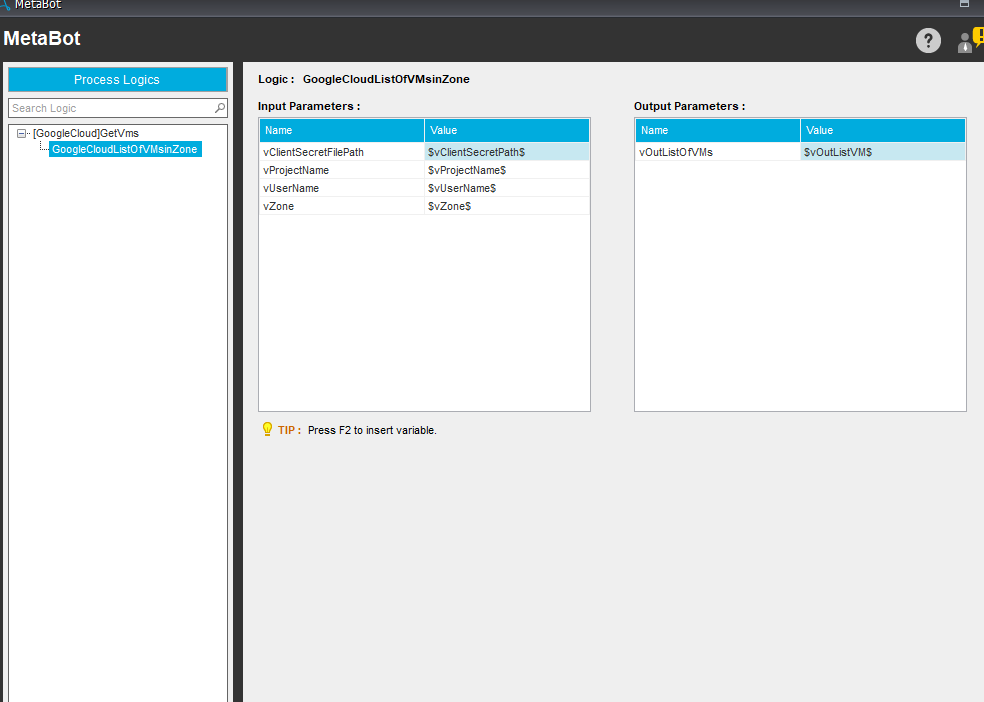Viewport: 984px width, 702px height.
Task: Edit the $vClientSecretPath$ value cell
Action: 506,152
